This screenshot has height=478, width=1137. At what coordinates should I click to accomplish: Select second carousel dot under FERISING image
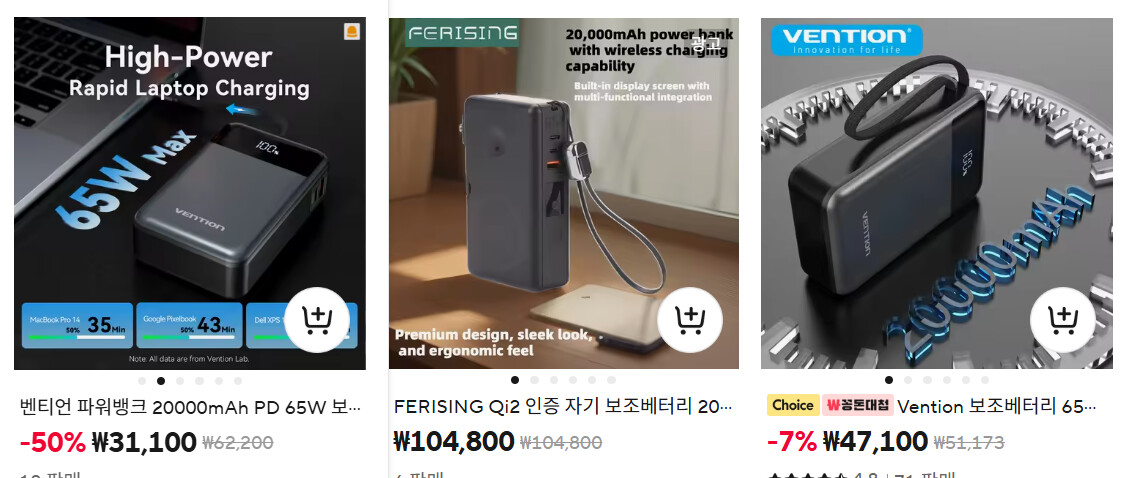[534, 380]
